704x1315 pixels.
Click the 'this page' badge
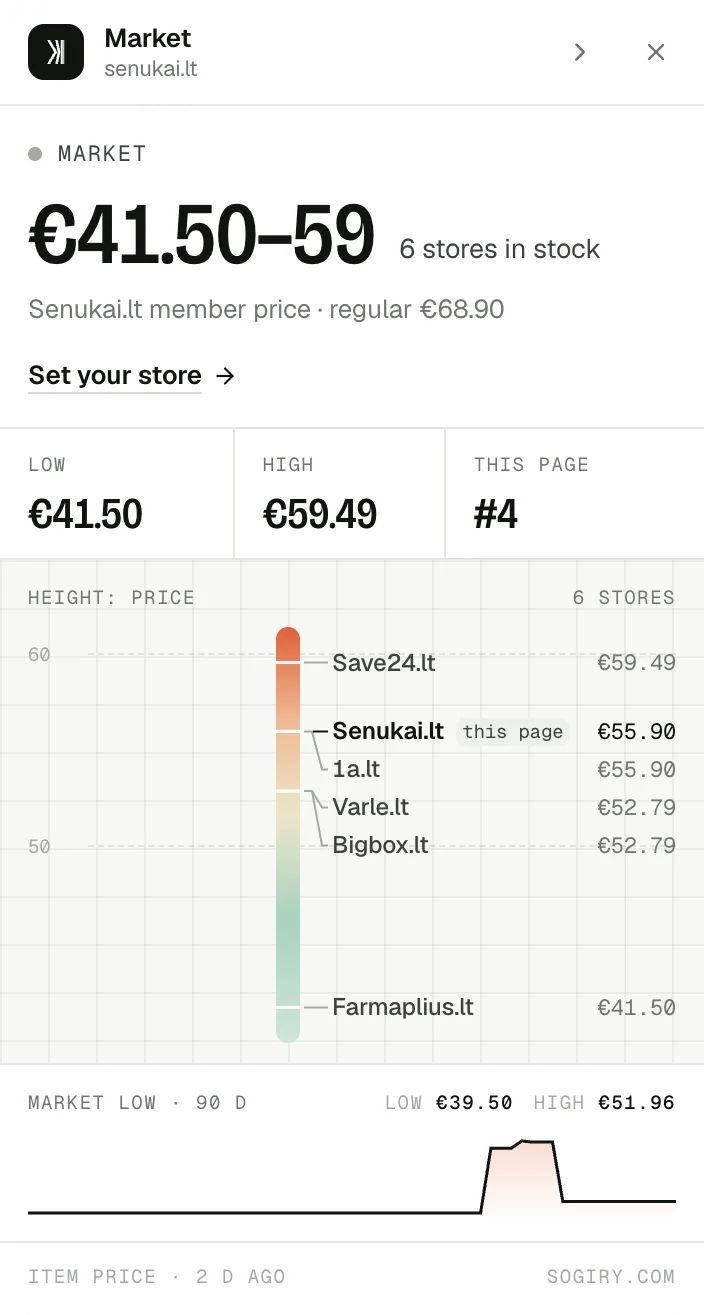[513, 731]
